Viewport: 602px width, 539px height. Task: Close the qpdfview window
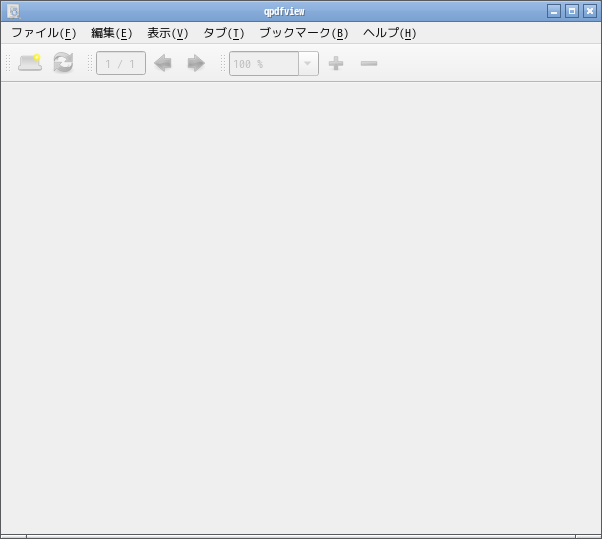590,11
